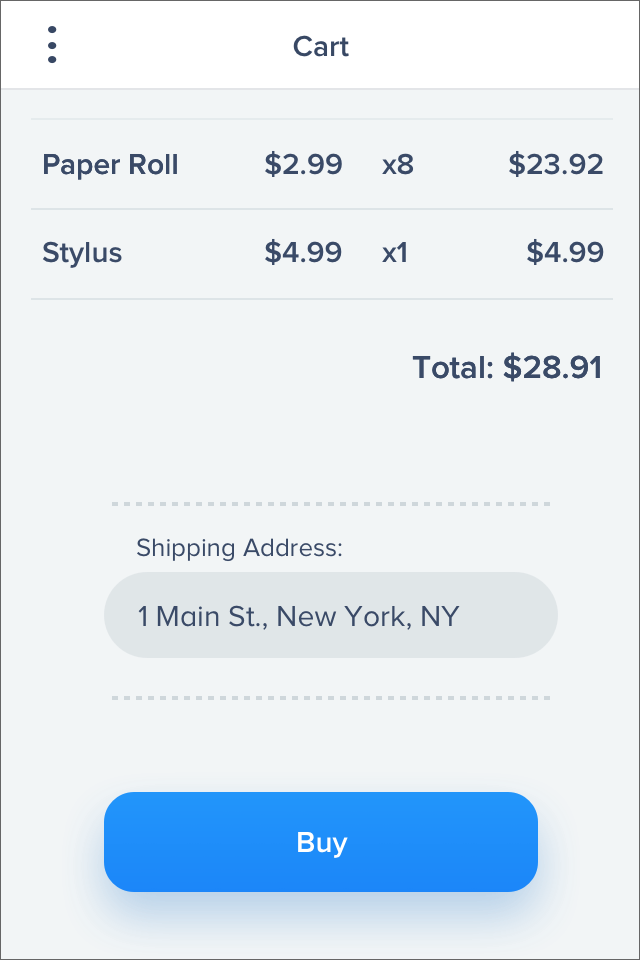The width and height of the screenshot is (640, 960).
Task: Click the Paper Roll quantity x8
Action: click(x=398, y=165)
